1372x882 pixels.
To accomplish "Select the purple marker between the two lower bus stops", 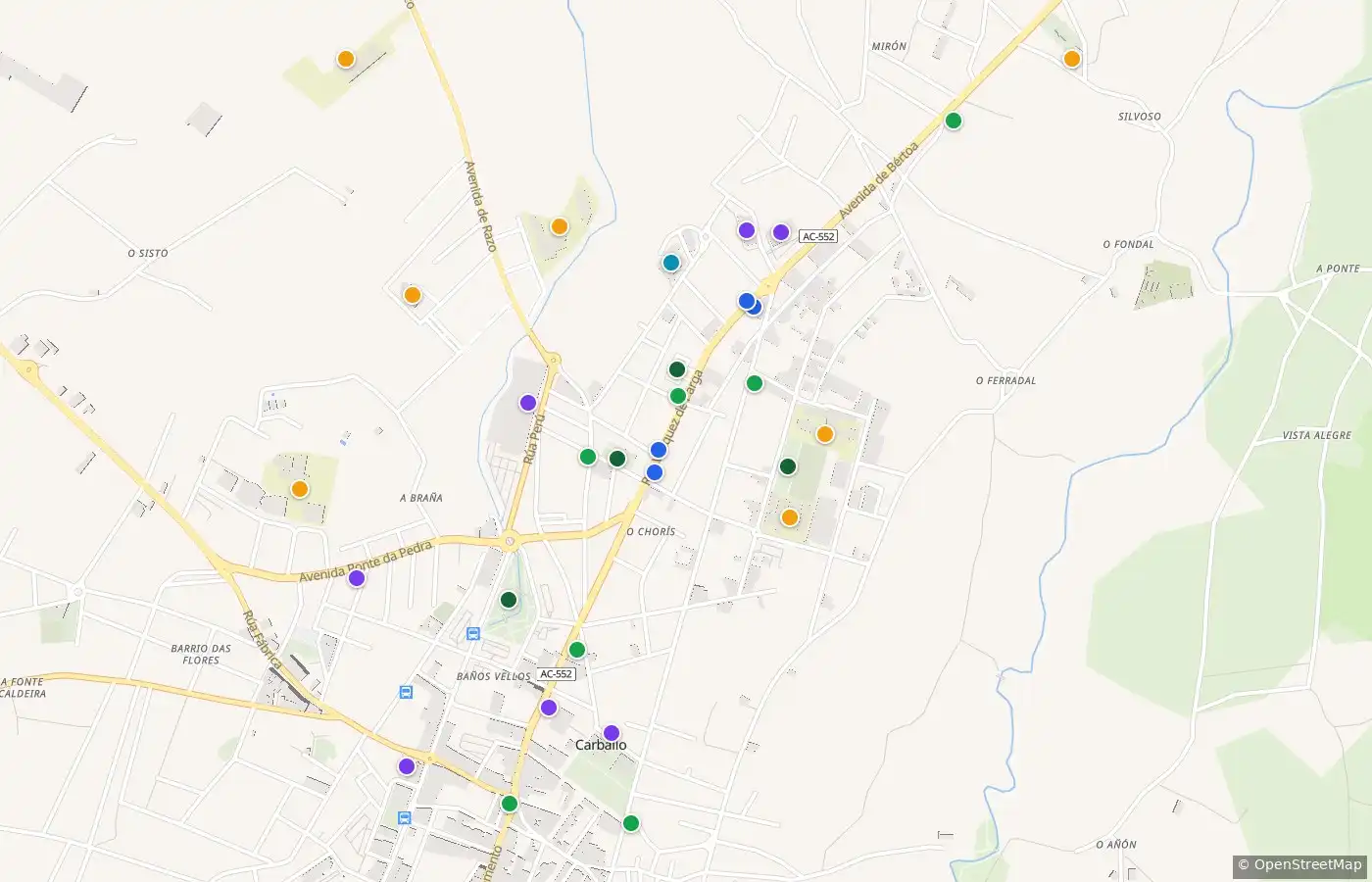I will [x=407, y=766].
